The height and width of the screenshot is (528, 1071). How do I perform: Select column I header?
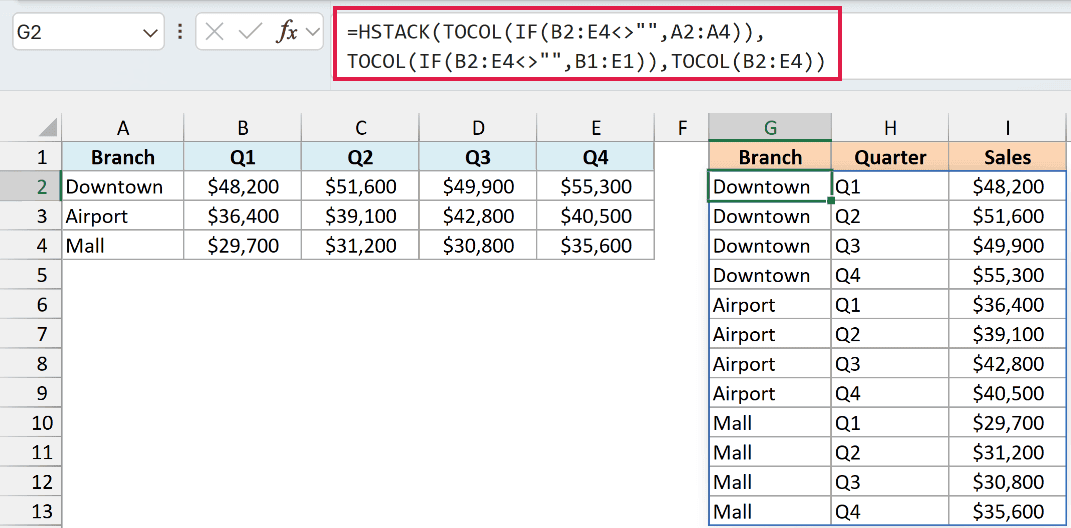1007,128
